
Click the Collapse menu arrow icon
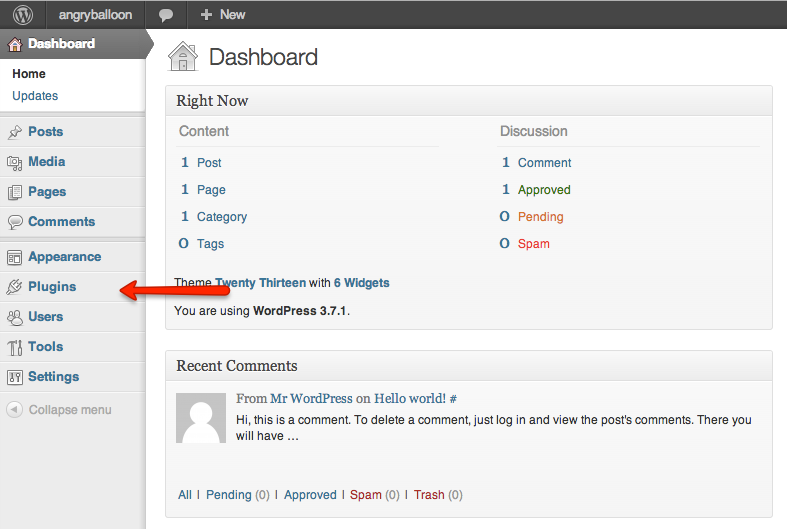(x=15, y=410)
